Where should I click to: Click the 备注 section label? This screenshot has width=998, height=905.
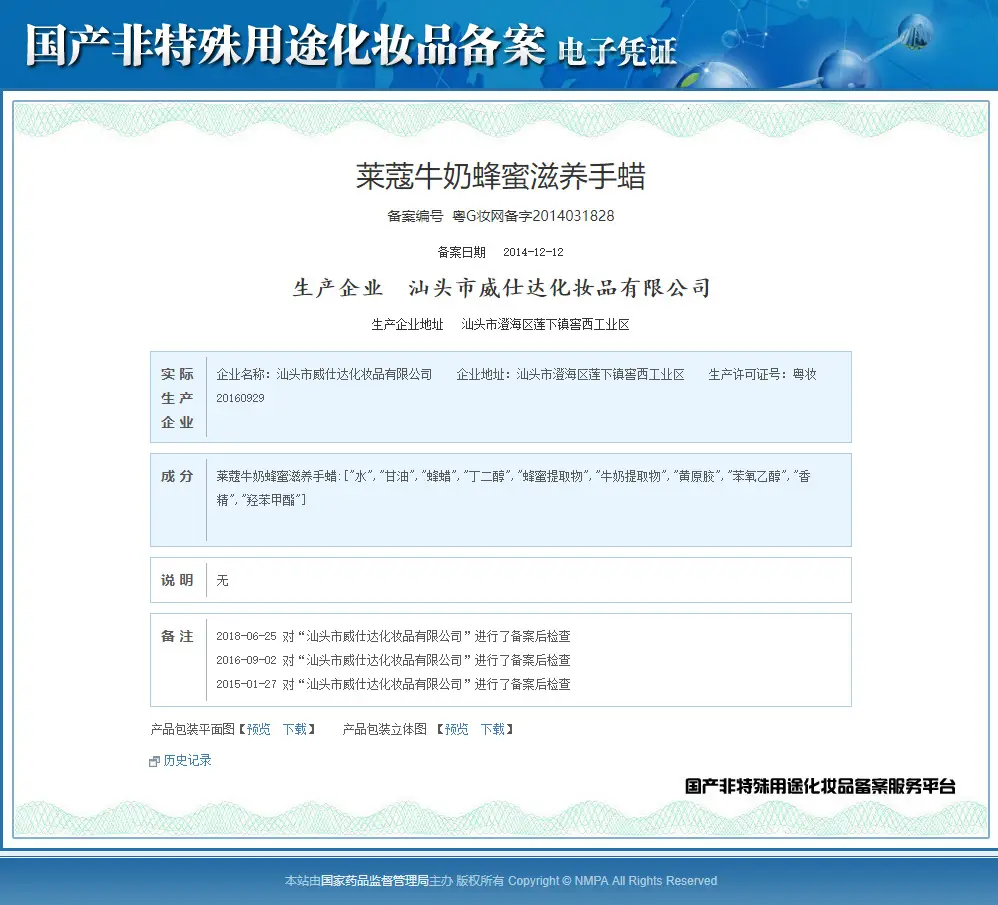point(177,636)
